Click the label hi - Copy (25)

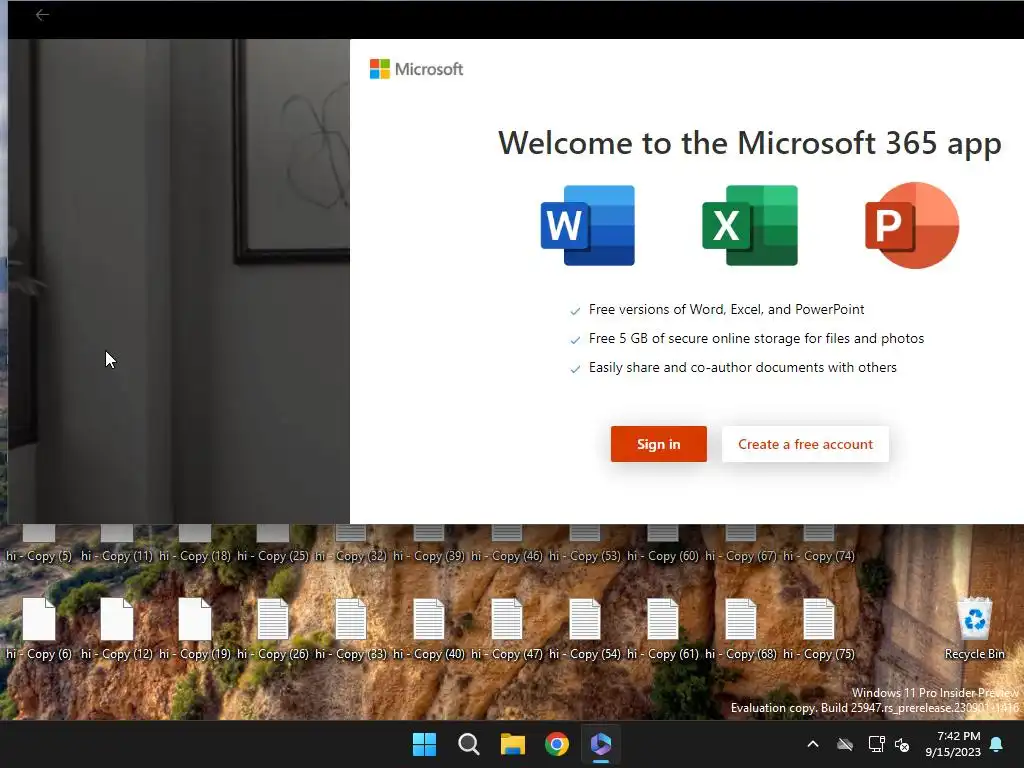tap(273, 556)
